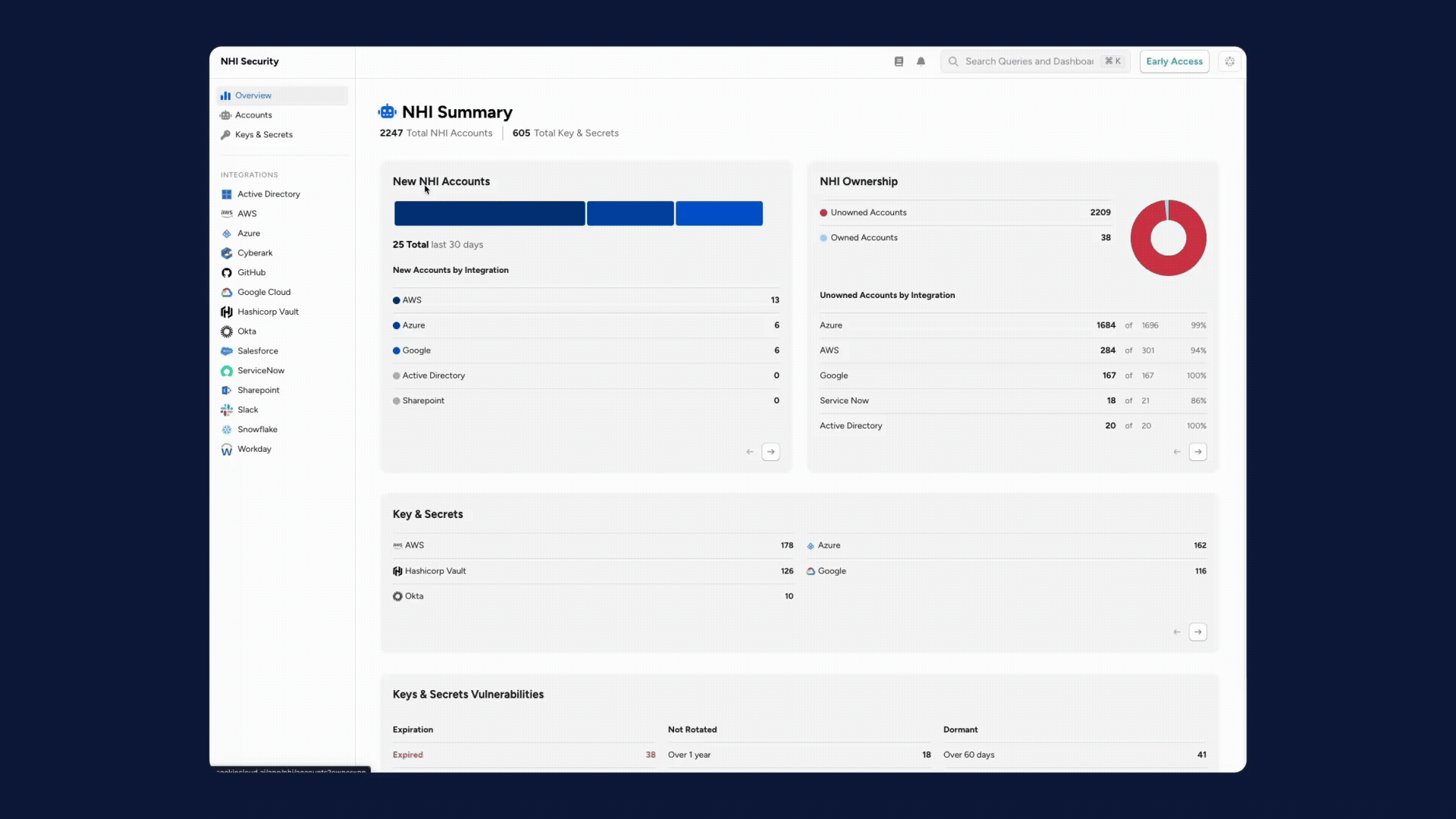This screenshot has width=1456, height=819.
Task: Open the Slack integration
Action: (247, 409)
